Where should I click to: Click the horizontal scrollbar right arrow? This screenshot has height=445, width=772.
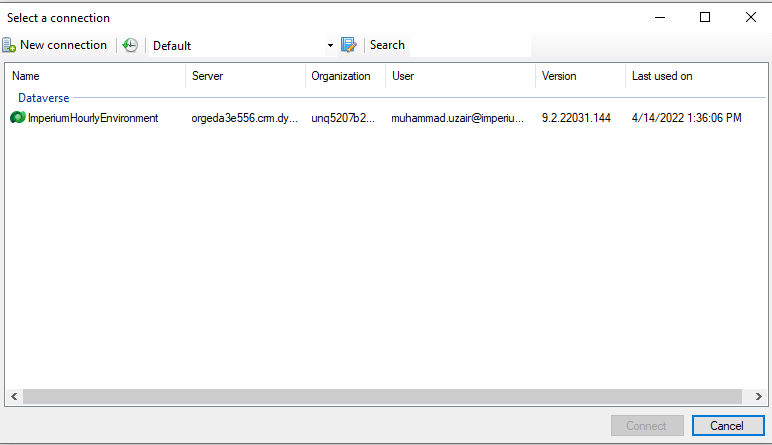pyautogui.click(x=757, y=397)
